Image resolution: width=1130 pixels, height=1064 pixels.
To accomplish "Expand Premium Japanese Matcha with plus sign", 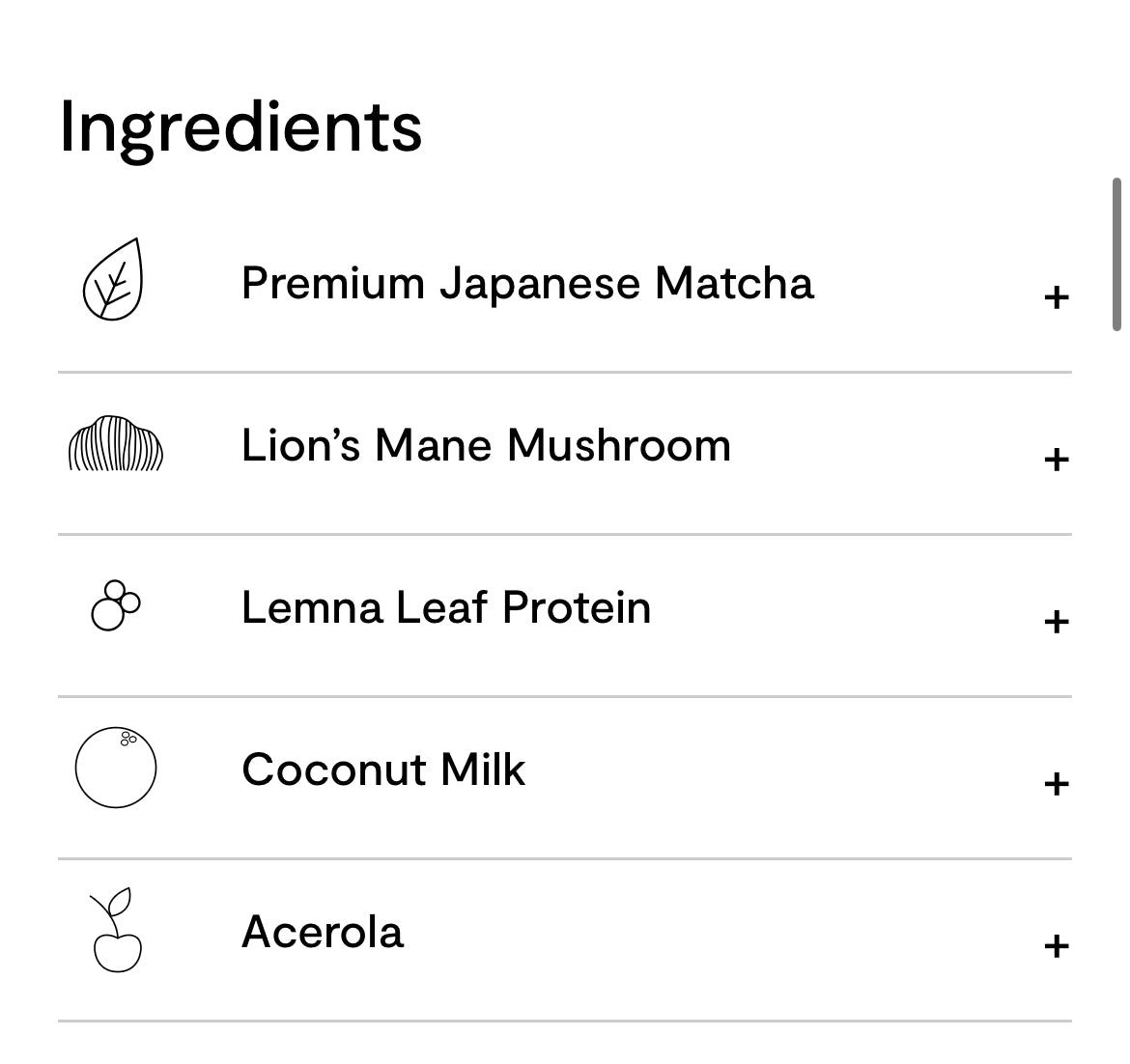I will coord(1057,296).
